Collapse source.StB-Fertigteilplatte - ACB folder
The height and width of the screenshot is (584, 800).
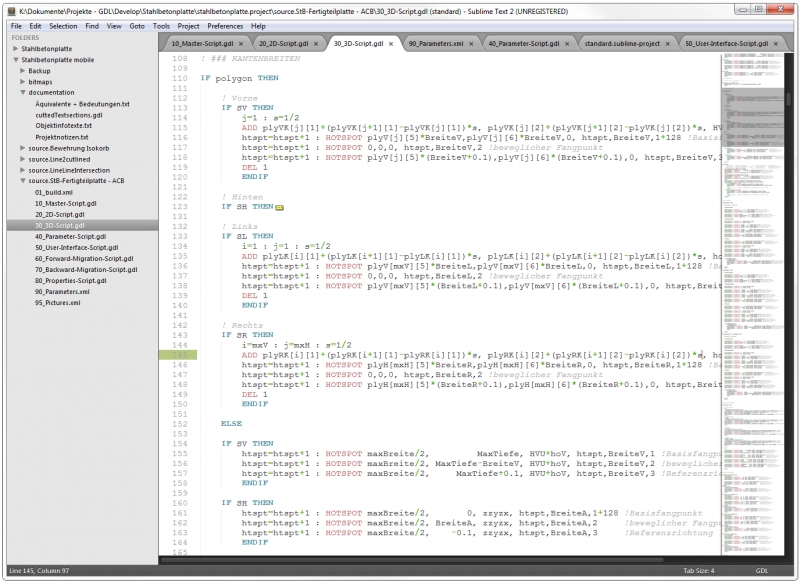(22, 181)
